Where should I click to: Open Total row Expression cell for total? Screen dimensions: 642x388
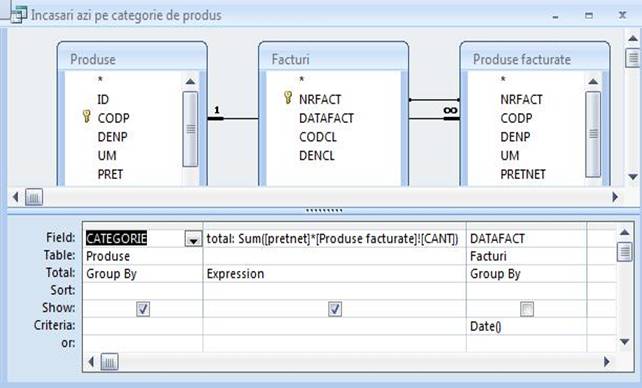point(335,274)
